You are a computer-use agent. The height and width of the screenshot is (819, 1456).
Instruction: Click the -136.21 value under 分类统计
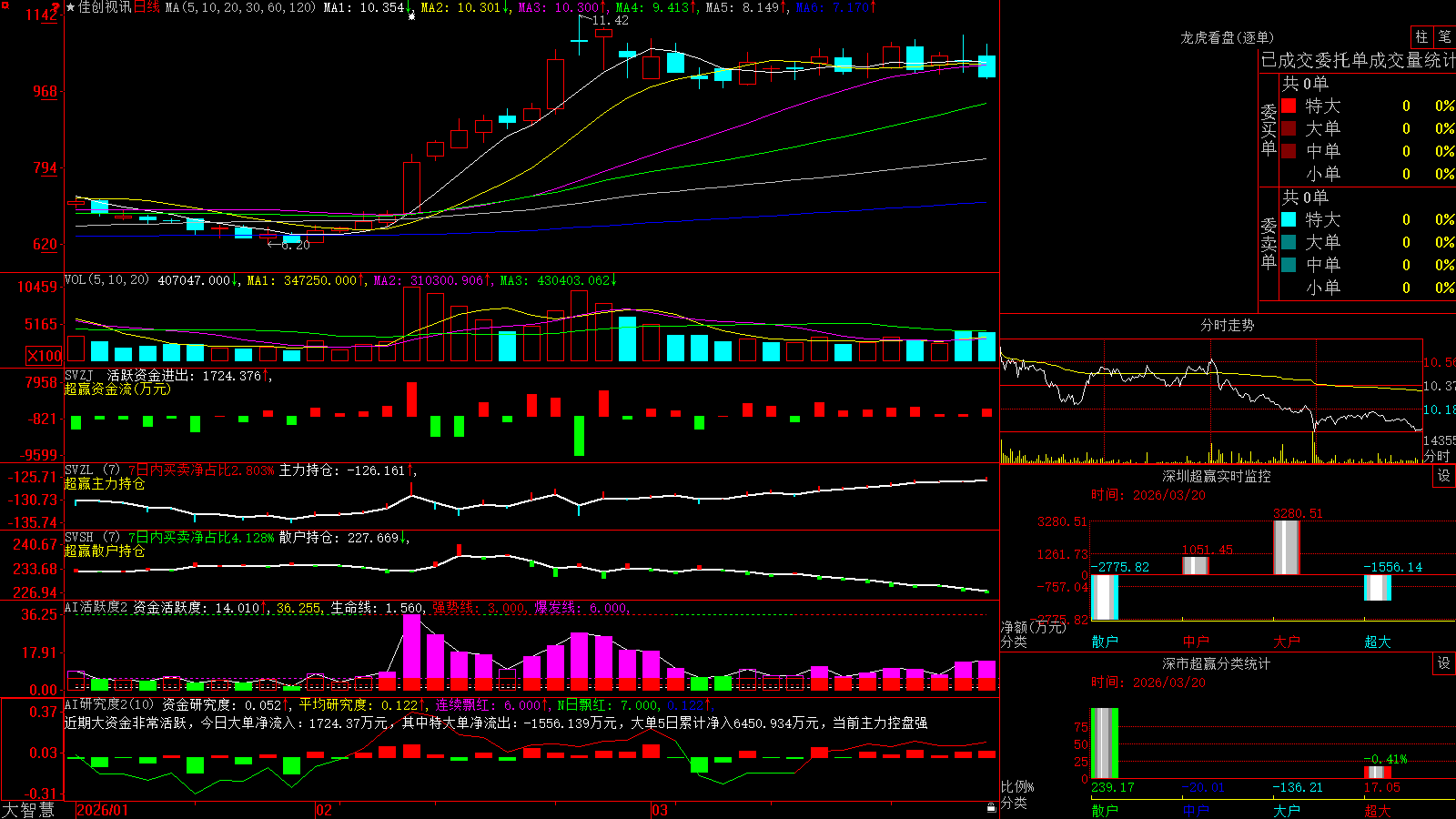[x=1298, y=787]
